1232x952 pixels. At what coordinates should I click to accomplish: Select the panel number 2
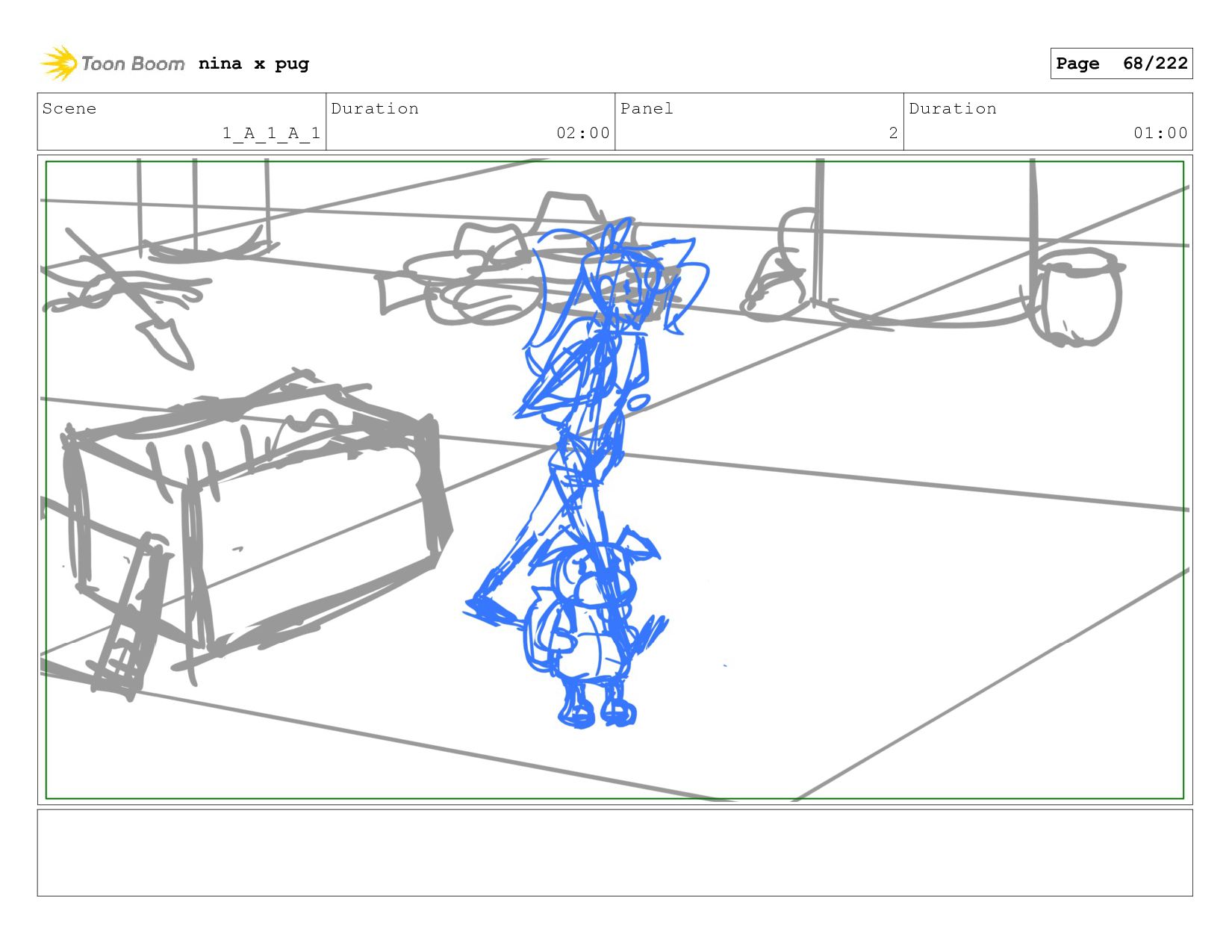tap(893, 133)
